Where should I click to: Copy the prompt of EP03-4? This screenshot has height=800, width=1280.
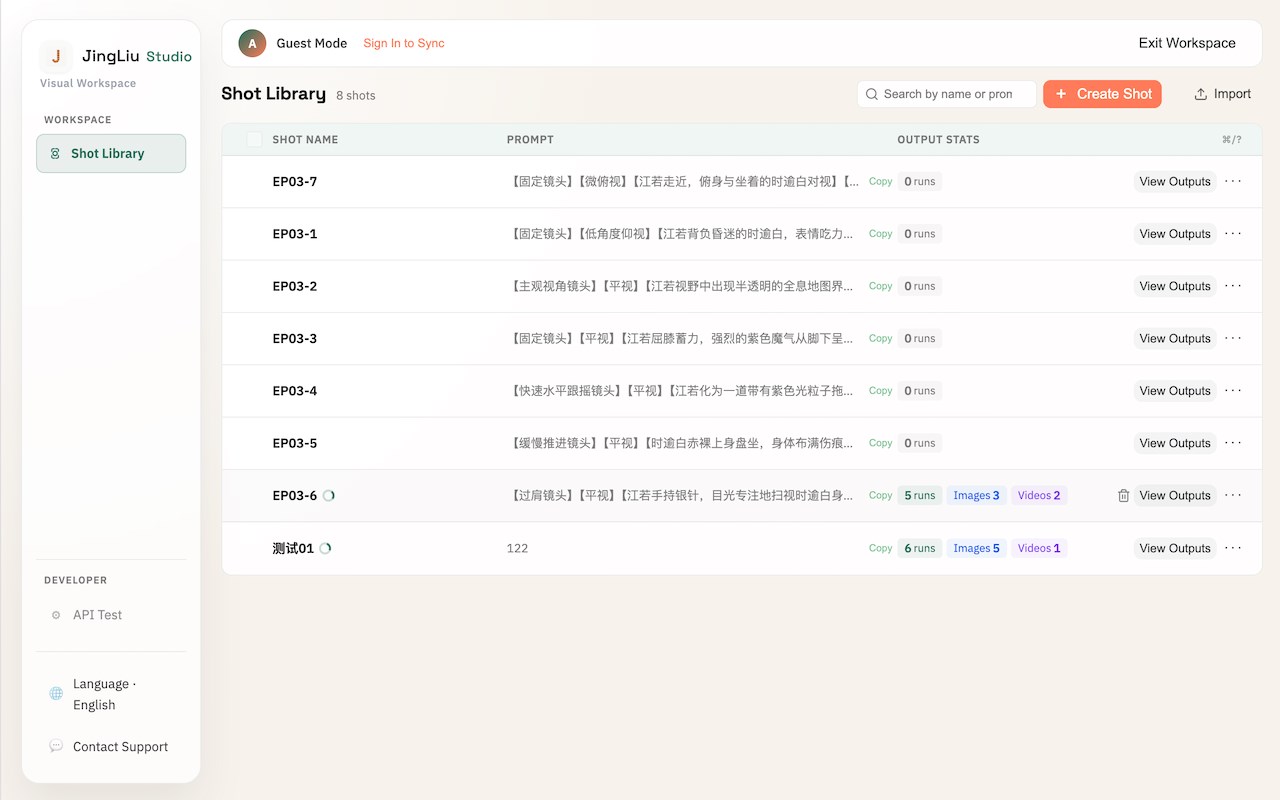click(880, 390)
